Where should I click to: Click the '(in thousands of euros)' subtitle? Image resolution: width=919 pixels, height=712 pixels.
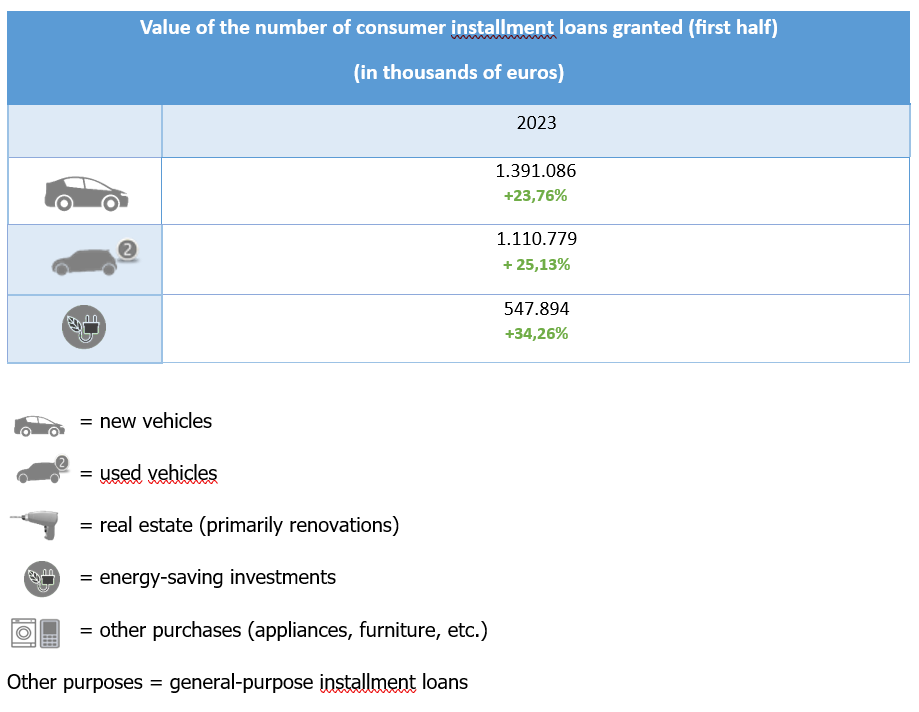click(x=458, y=73)
